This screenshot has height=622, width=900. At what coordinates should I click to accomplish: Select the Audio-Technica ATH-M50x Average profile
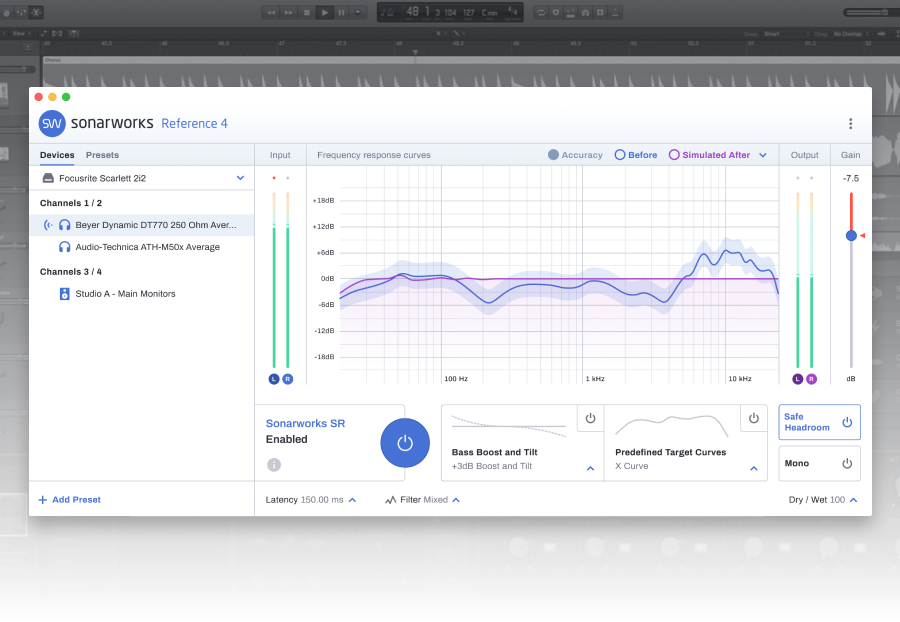click(142, 247)
